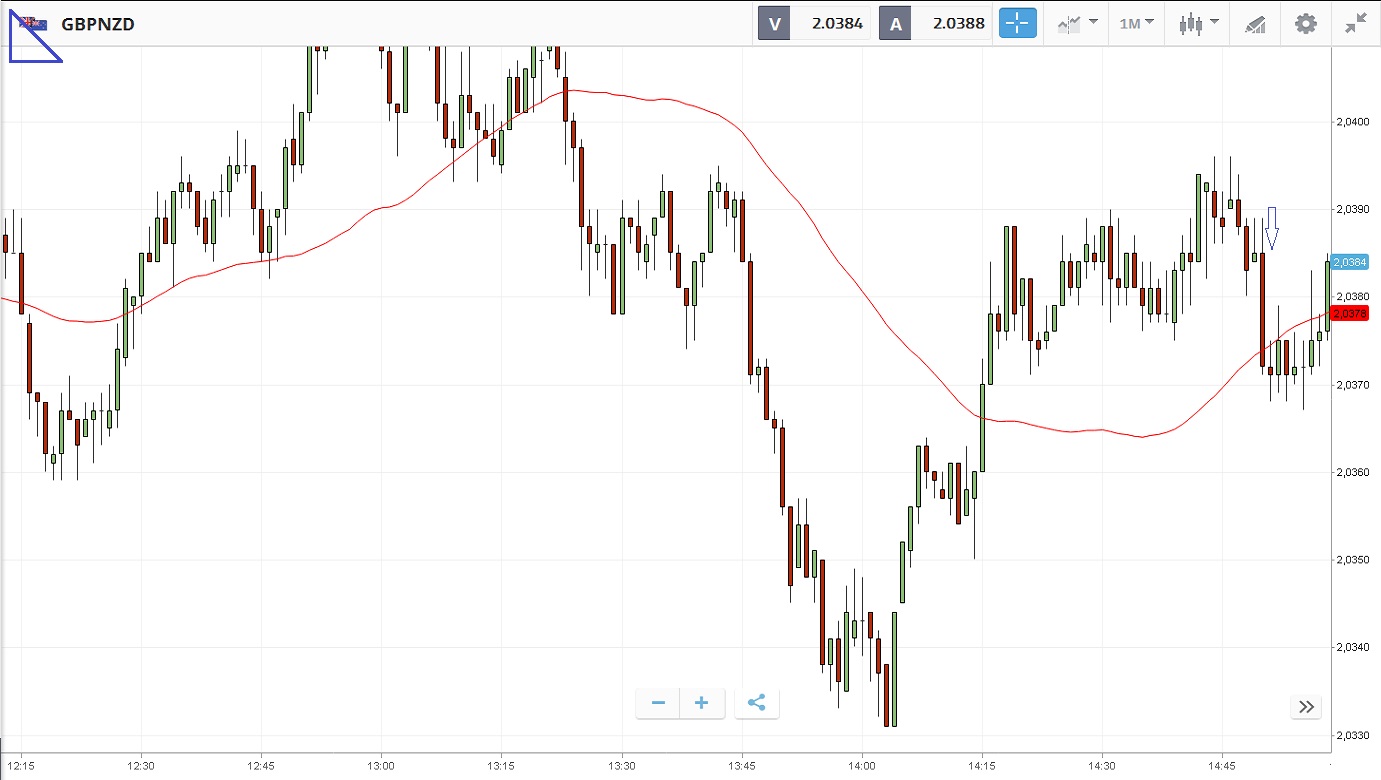Zoom out with the minus button
The image size is (1381, 780).
(658, 703)
